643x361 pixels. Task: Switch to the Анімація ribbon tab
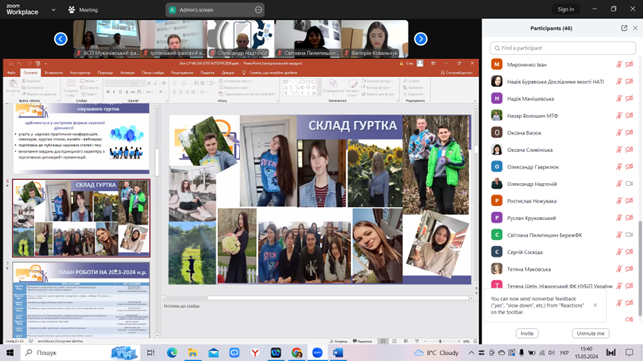click(128, 73)
